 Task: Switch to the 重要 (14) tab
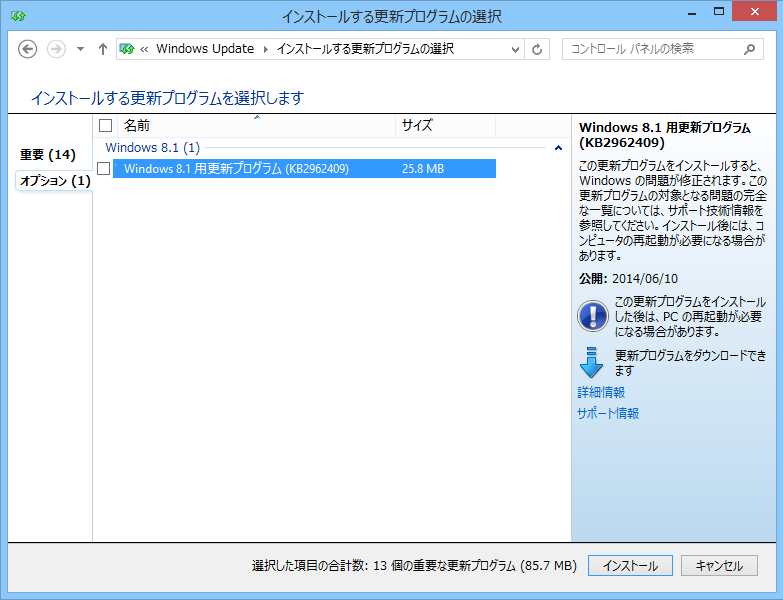(x=47, y=155)
